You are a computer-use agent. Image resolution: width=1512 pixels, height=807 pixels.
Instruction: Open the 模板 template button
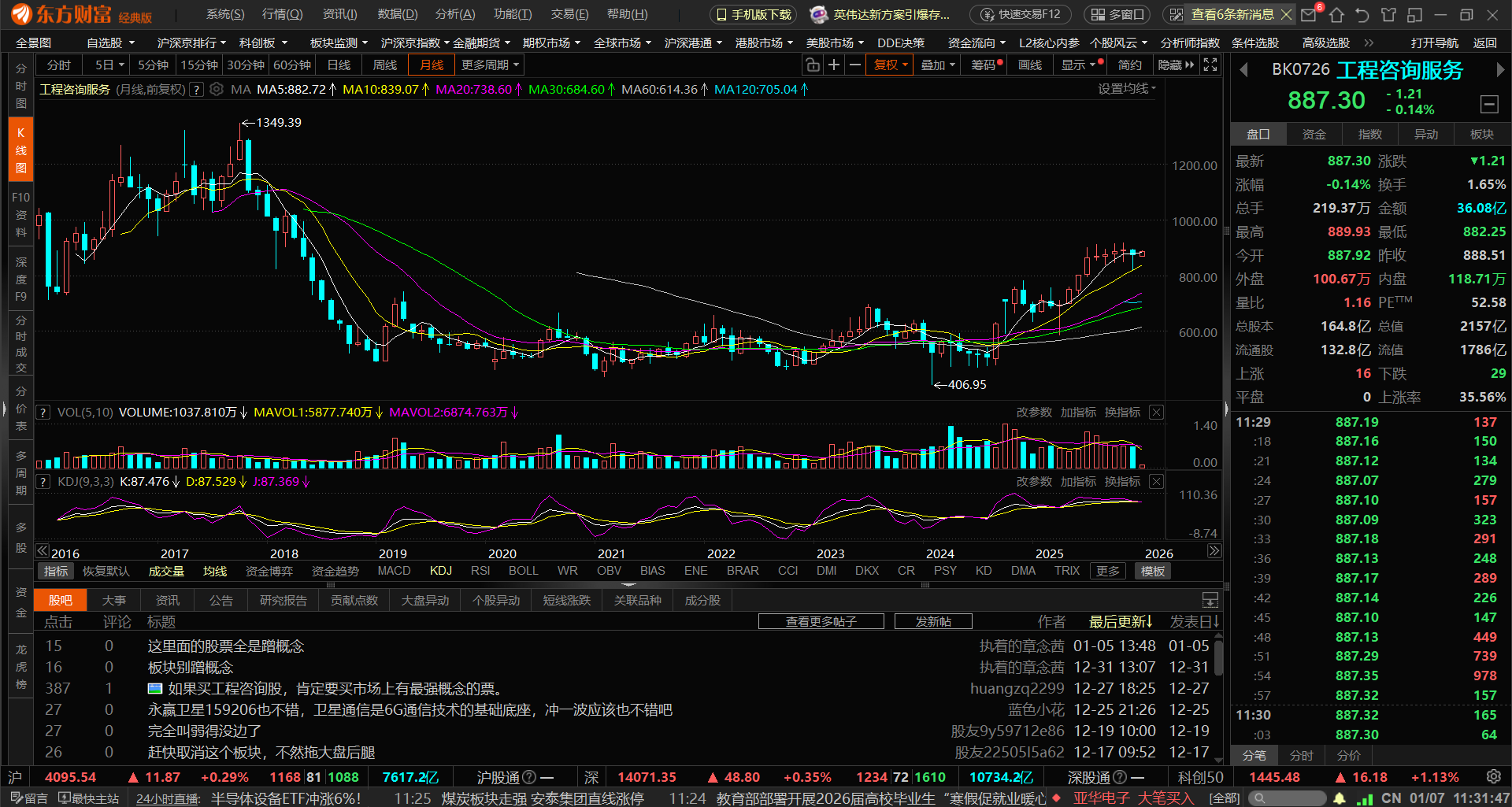(1153, 571)
